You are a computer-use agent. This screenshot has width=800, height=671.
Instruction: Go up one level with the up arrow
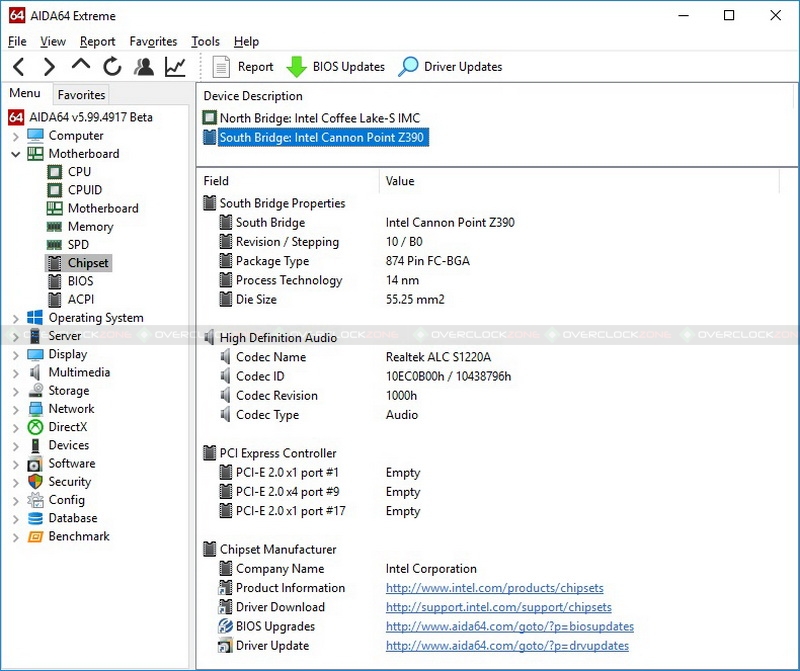[x=81, y=64]
